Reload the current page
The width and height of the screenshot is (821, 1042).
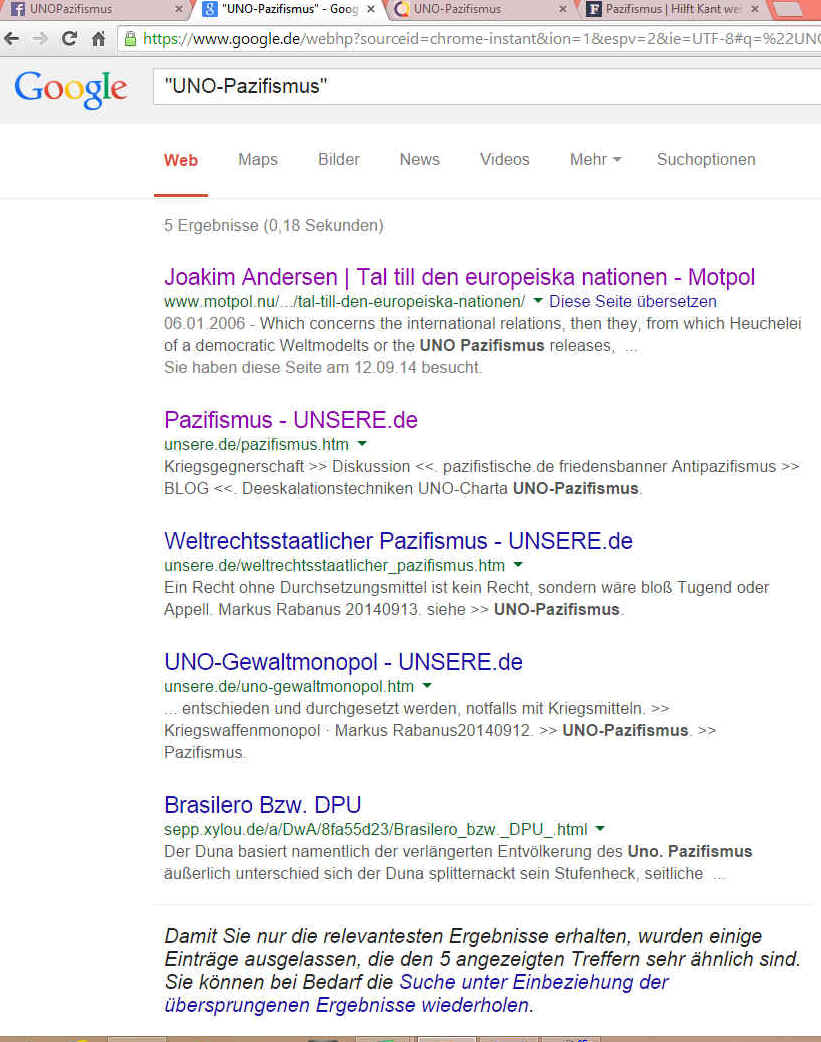click(69, 39)
